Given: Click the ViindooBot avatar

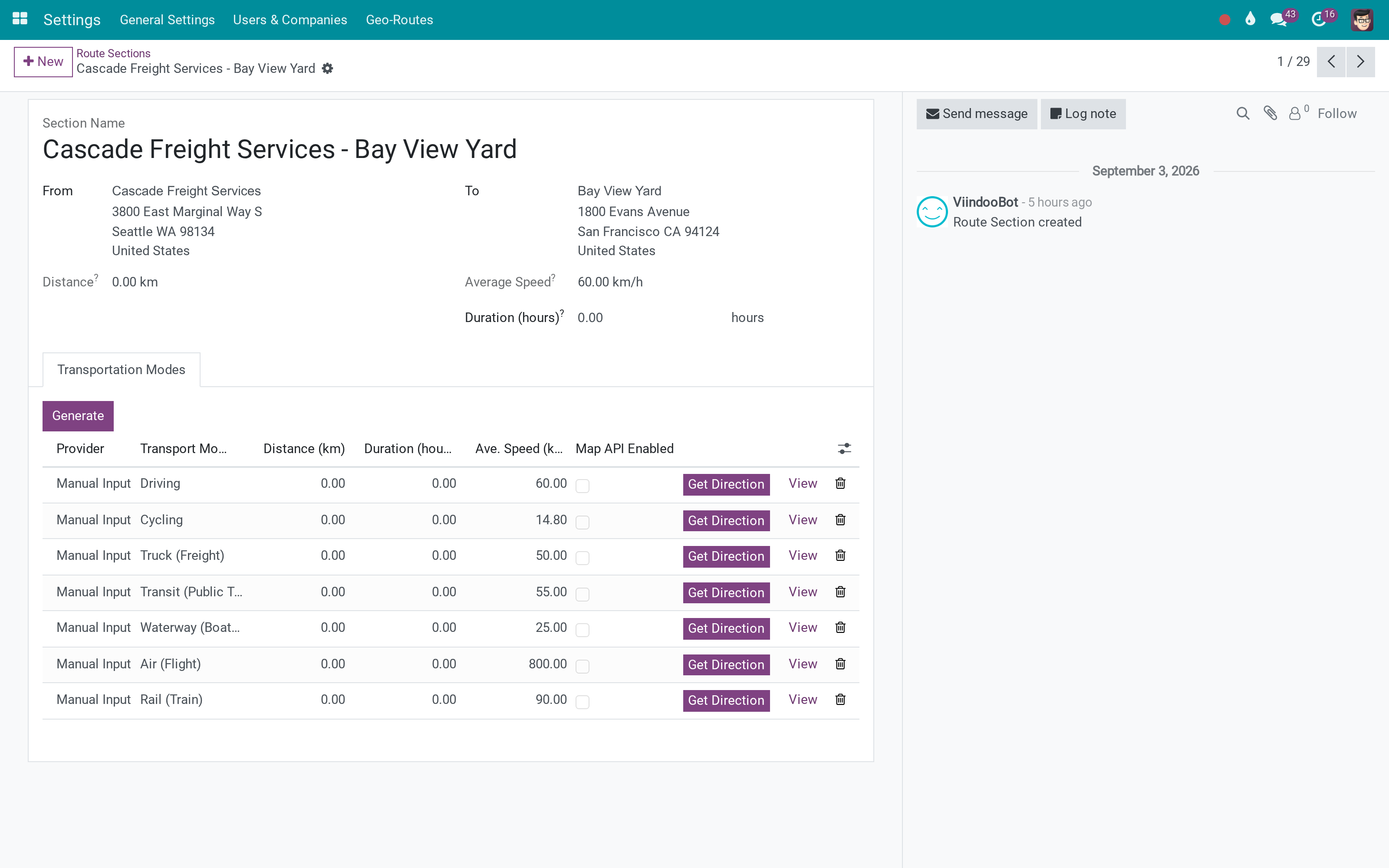Looking at the screenshot, I should pos(931,212).
